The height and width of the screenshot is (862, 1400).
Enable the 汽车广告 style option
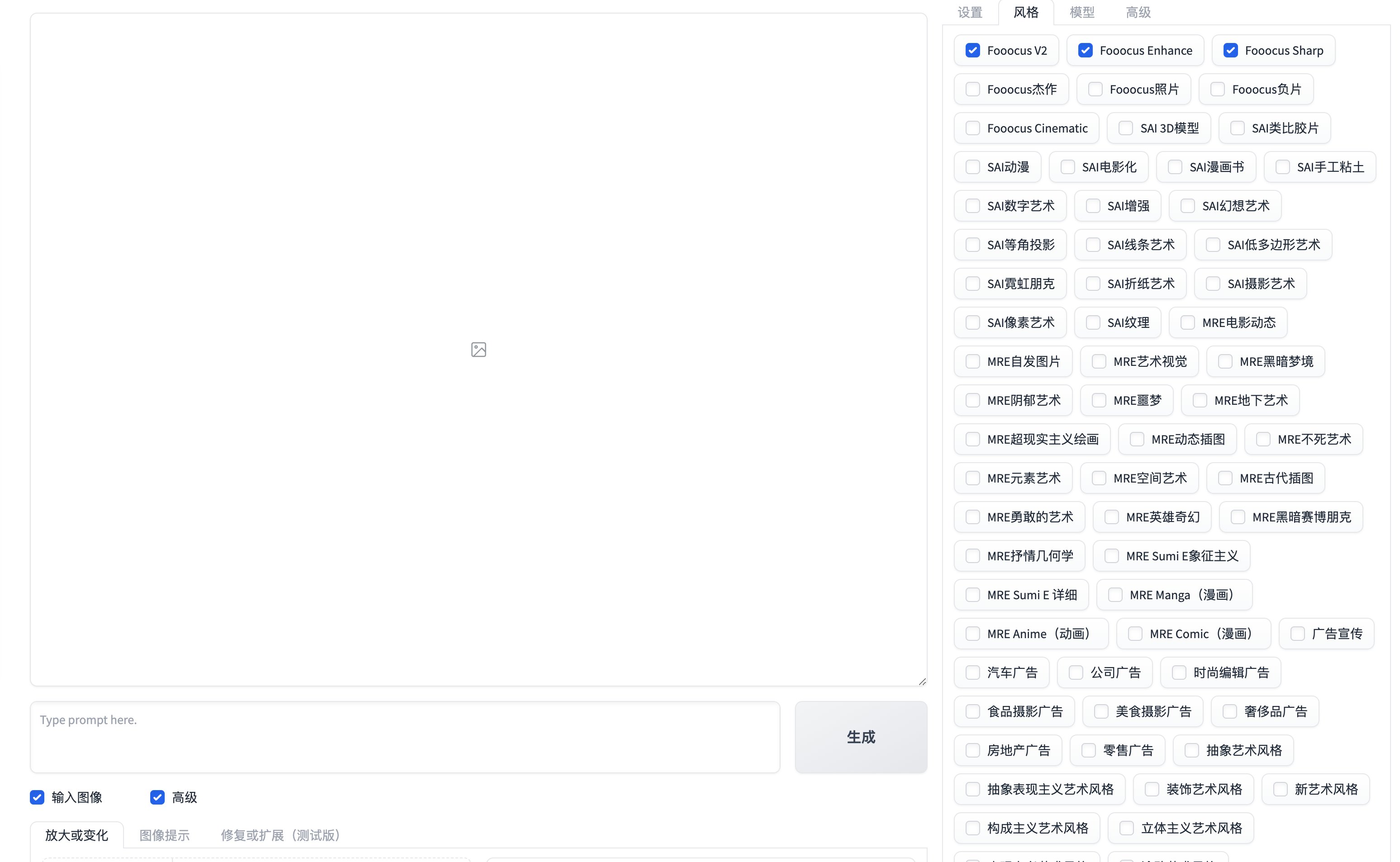coord(972,673)
